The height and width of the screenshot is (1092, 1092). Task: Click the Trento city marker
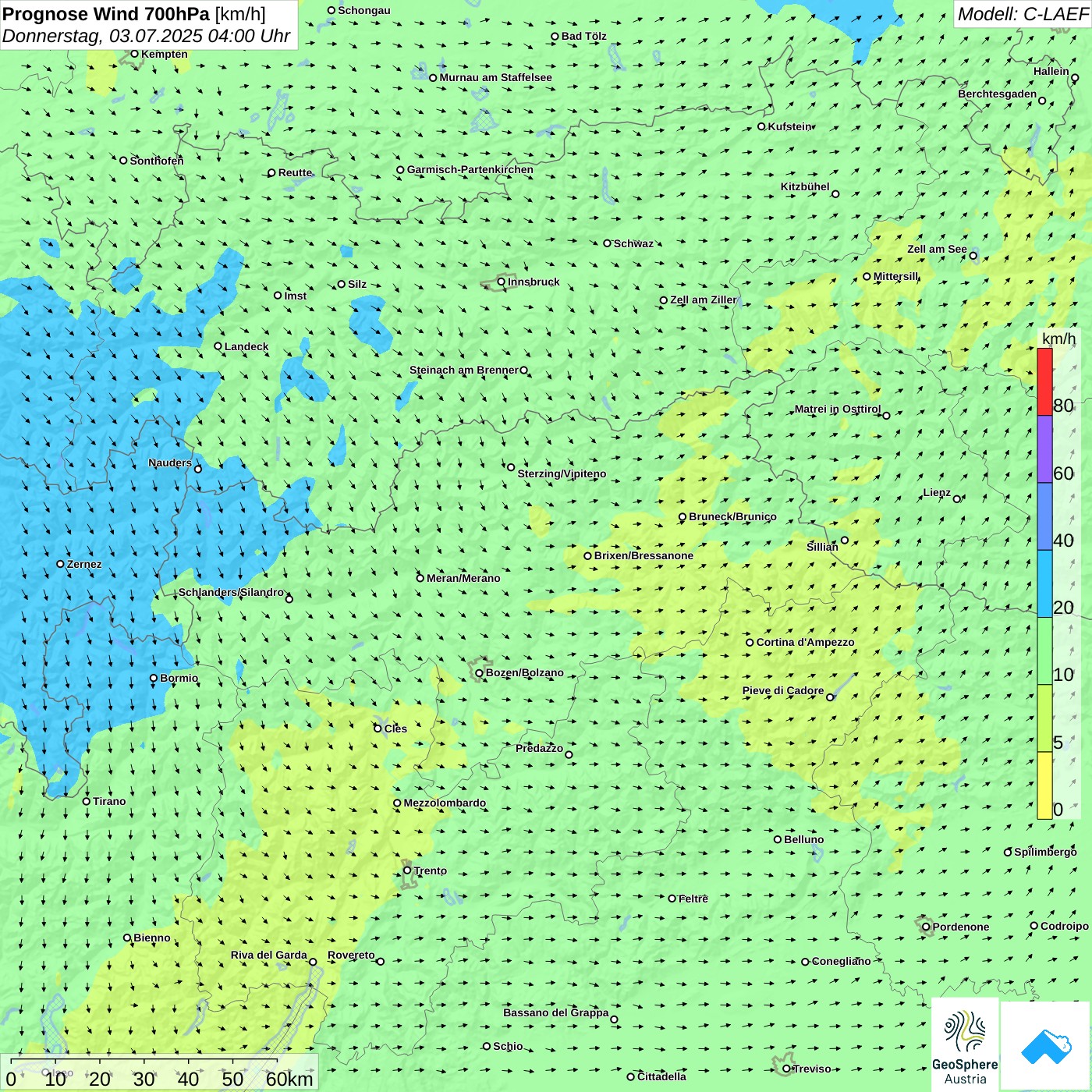pos(407,870)
